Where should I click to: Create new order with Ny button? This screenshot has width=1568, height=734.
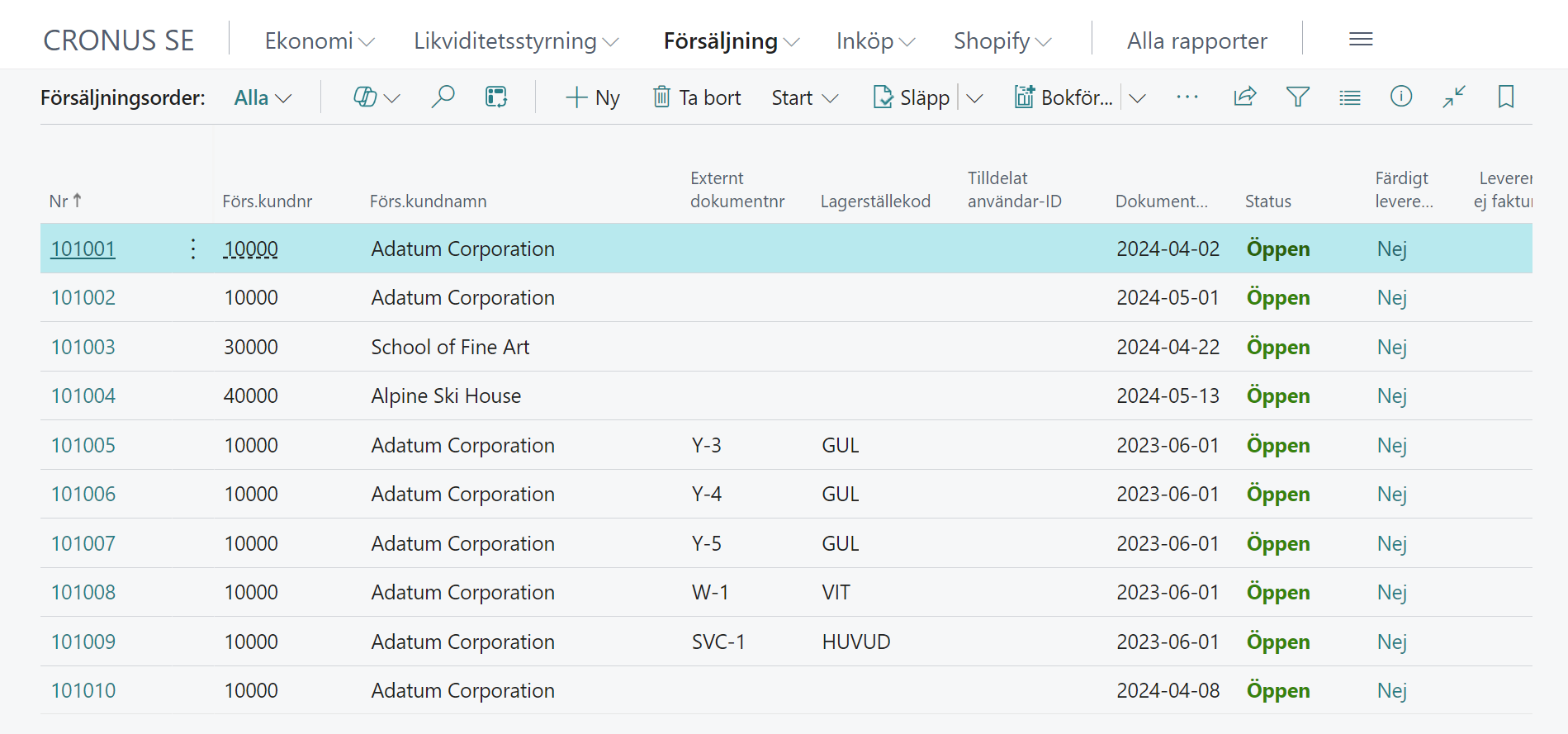[x=593, y=97]
